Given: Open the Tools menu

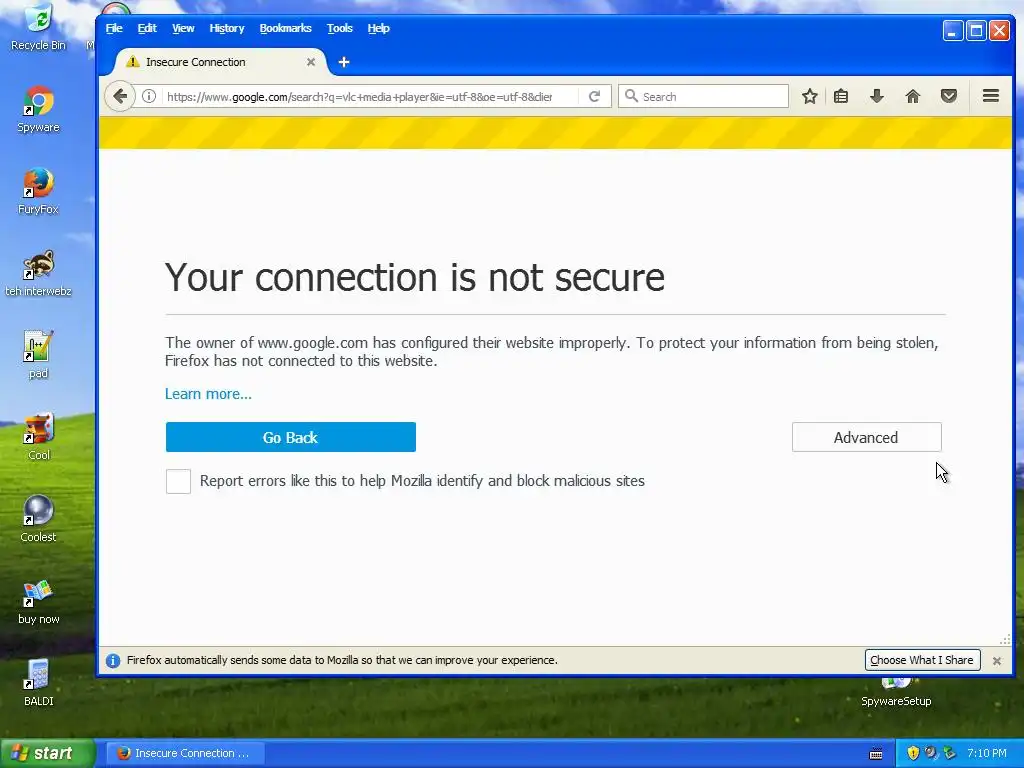Looking at the screenshot, I should [340, 28].
